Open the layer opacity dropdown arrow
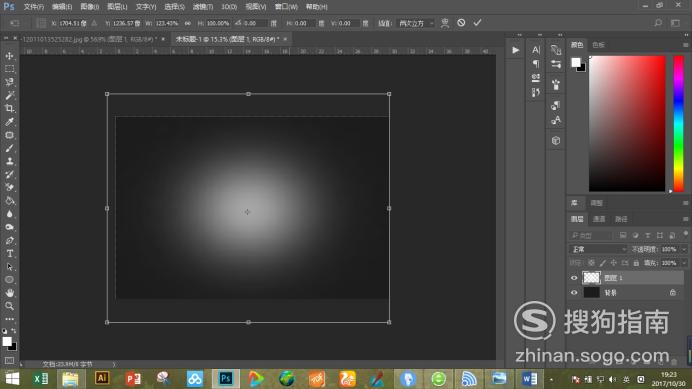 684,249
